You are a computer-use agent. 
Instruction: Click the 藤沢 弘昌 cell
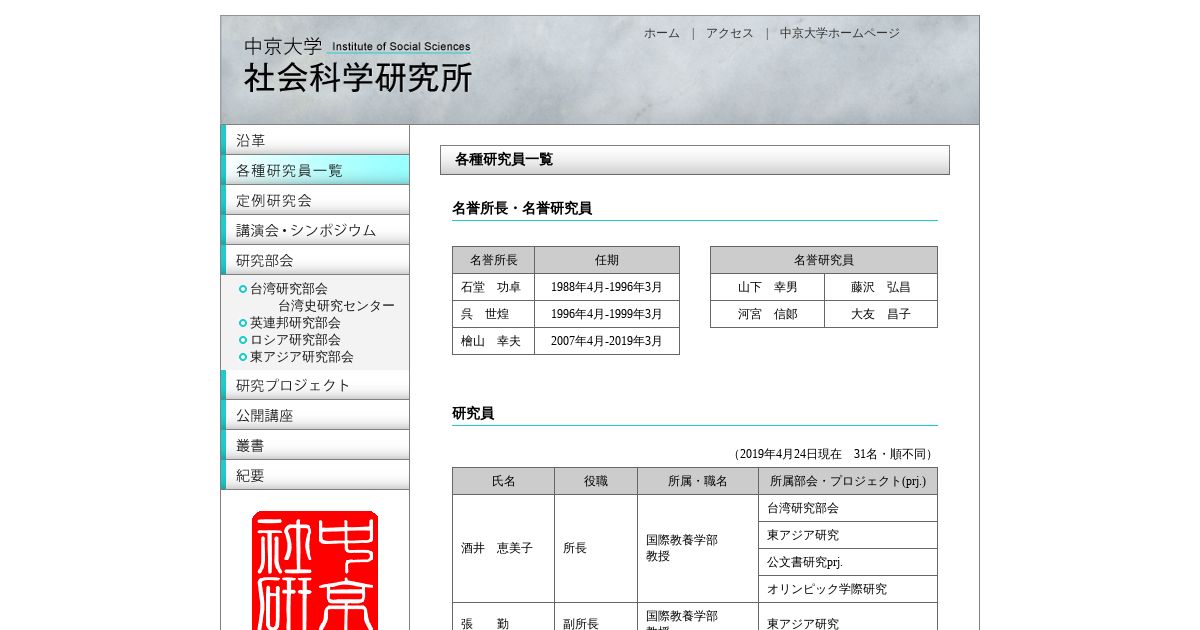881,287
